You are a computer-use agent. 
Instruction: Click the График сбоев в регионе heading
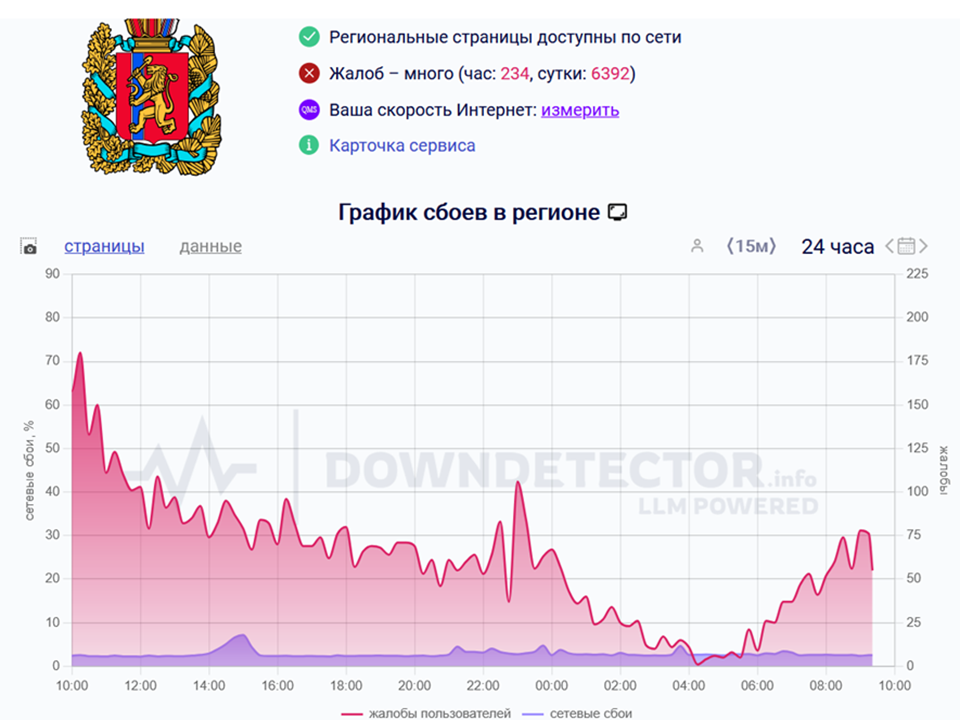(x=469, y=212)
